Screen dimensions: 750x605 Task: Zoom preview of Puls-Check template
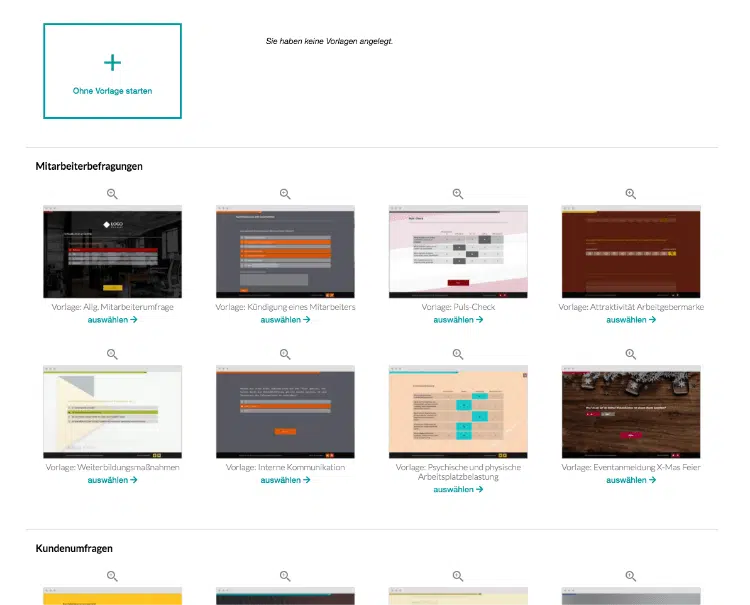[458, 194]
